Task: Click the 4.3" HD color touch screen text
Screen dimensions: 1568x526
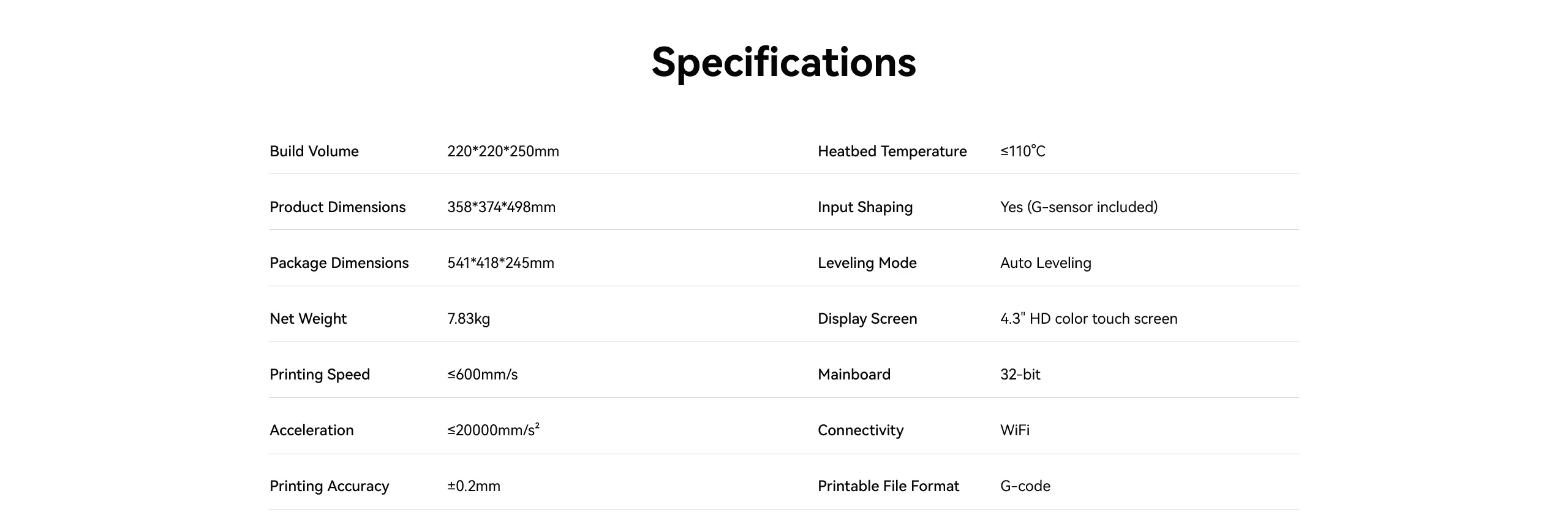Action: coord(1088,319)
